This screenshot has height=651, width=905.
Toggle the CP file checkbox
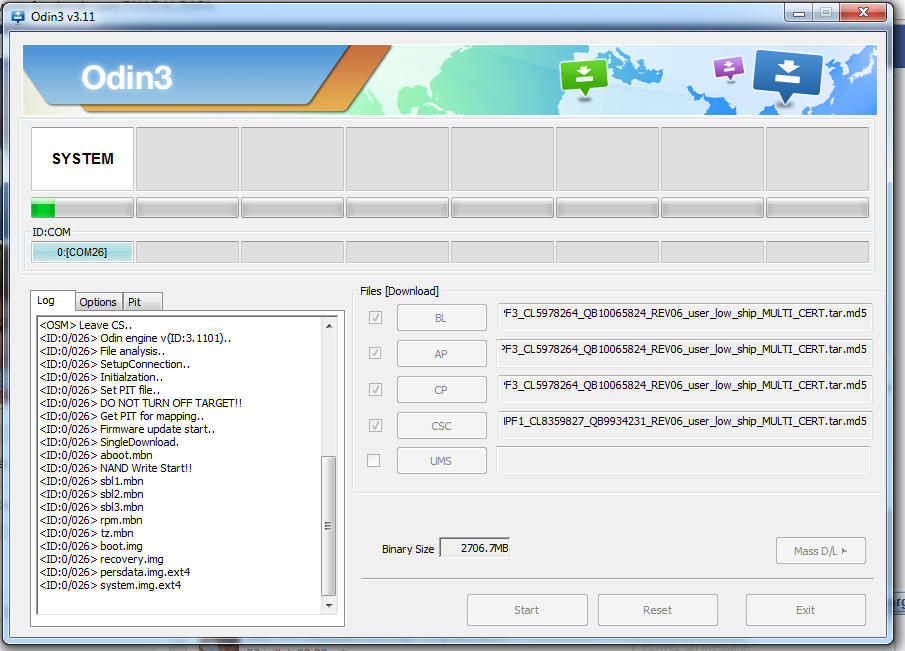pyautogui.click(x=375, y=390)
